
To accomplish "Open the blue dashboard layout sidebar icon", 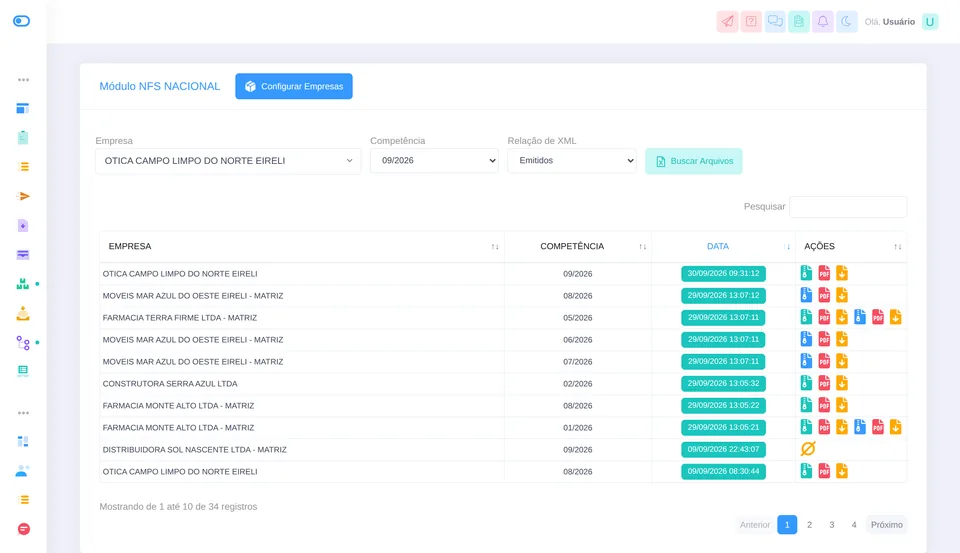I will pyautogui.click(x=23, y=108).
